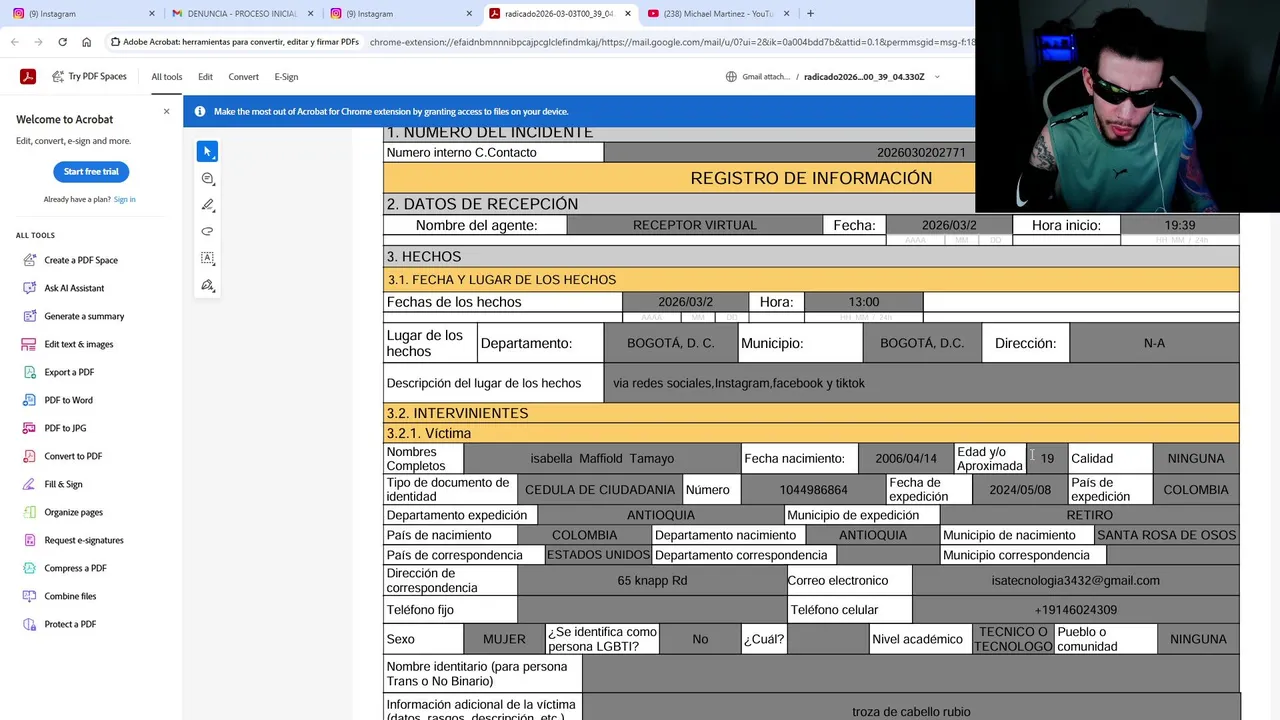Select the arrow selection tool

(207, 151)
